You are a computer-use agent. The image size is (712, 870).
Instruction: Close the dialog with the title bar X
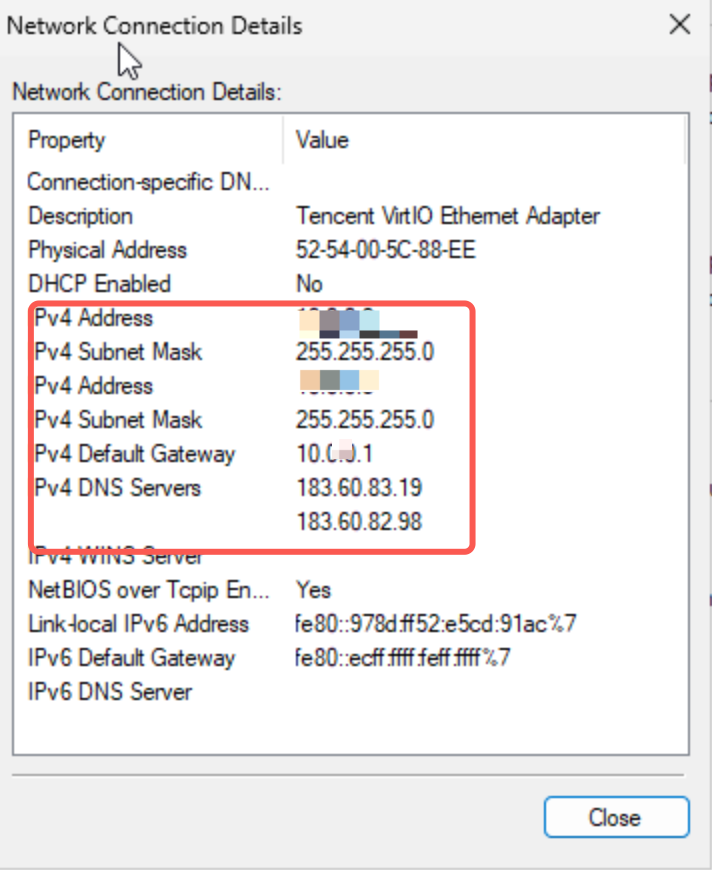click(x=680, y=25)
